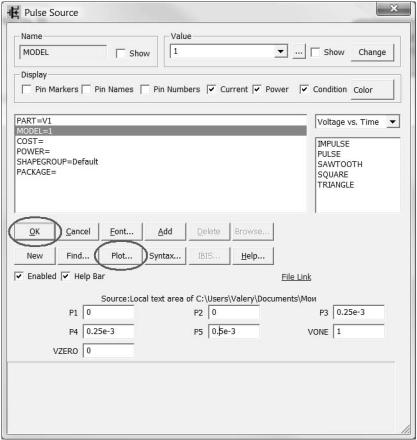This screenshot has width=417, height=440.
Task: Follow the File Link hyperlink
Action: [x=296, y=277]
